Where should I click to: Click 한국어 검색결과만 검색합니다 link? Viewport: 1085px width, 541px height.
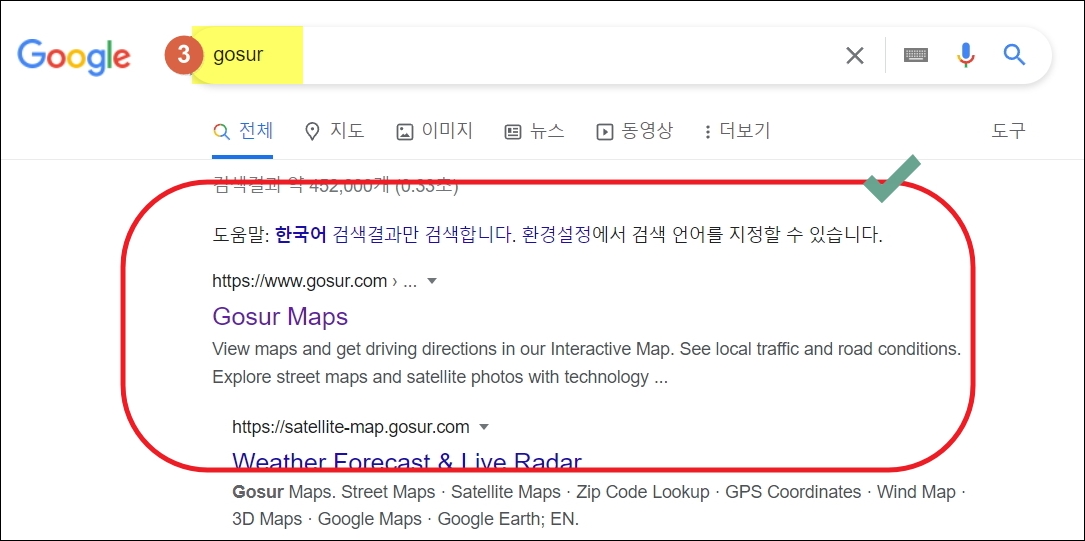[395, 235]
